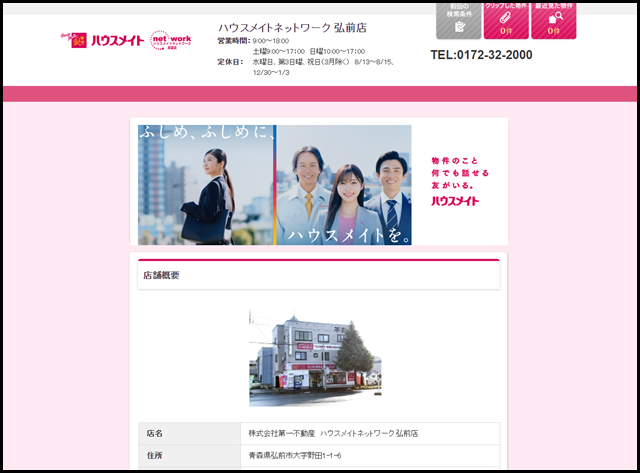640x473 pixels.
Task: Open the store building photo
Action: (x=316, y=358)
